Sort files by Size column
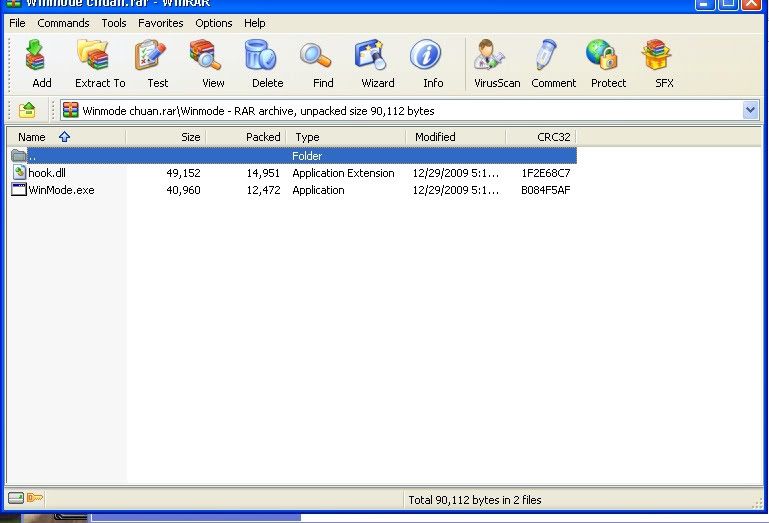The image size is (769, 523). [x=166, y=137]
